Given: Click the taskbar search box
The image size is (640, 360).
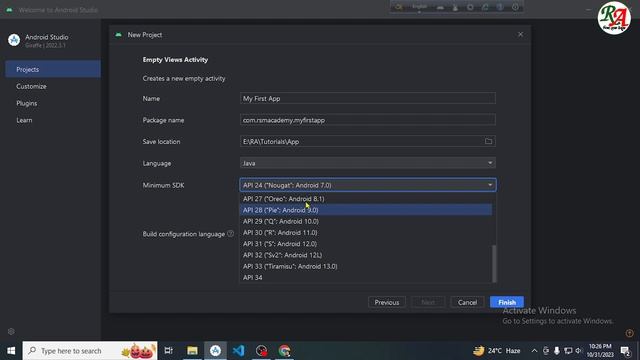Looking at the screenshot, I should 90,351.
